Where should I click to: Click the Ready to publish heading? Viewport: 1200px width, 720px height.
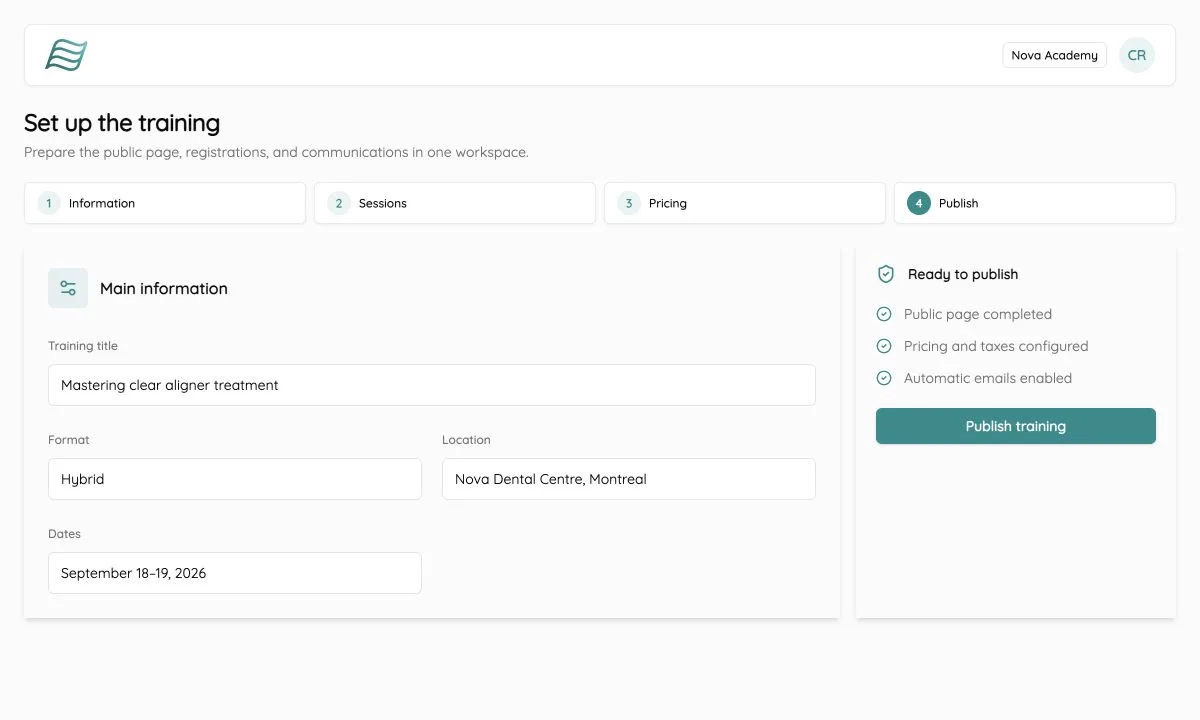coord(963,274)
